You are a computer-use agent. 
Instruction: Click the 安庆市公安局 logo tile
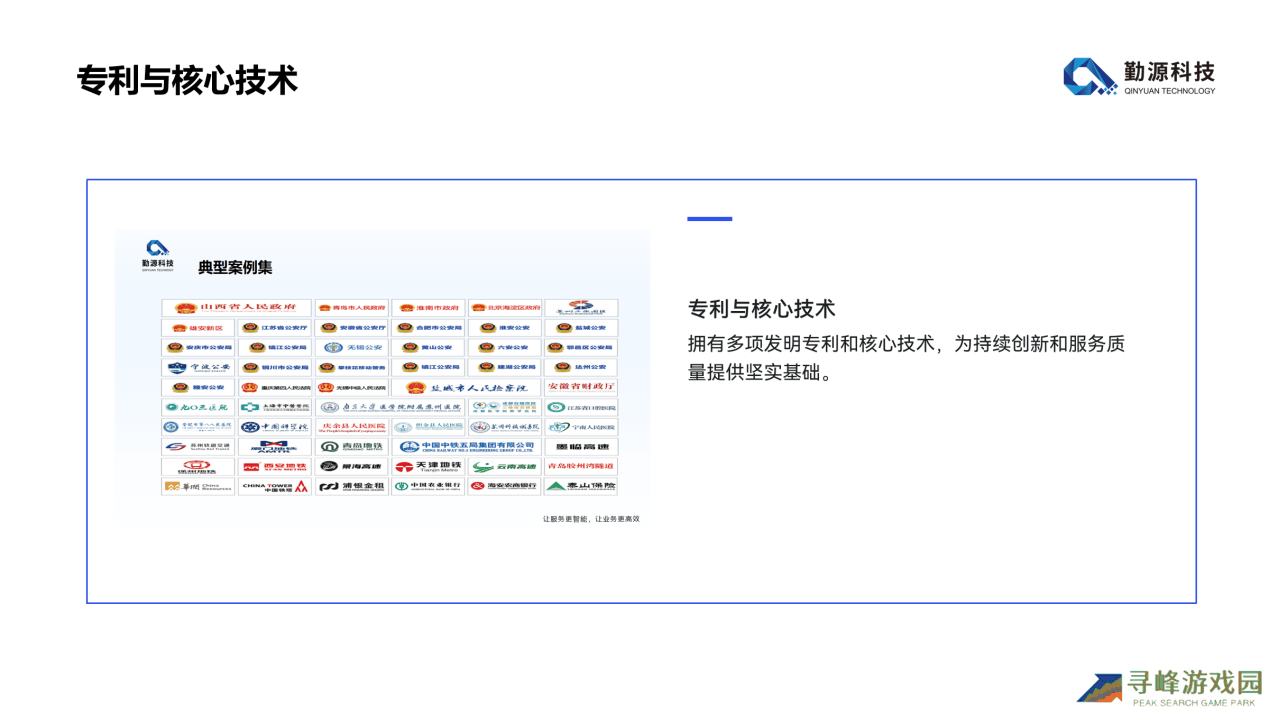point(198,348)
